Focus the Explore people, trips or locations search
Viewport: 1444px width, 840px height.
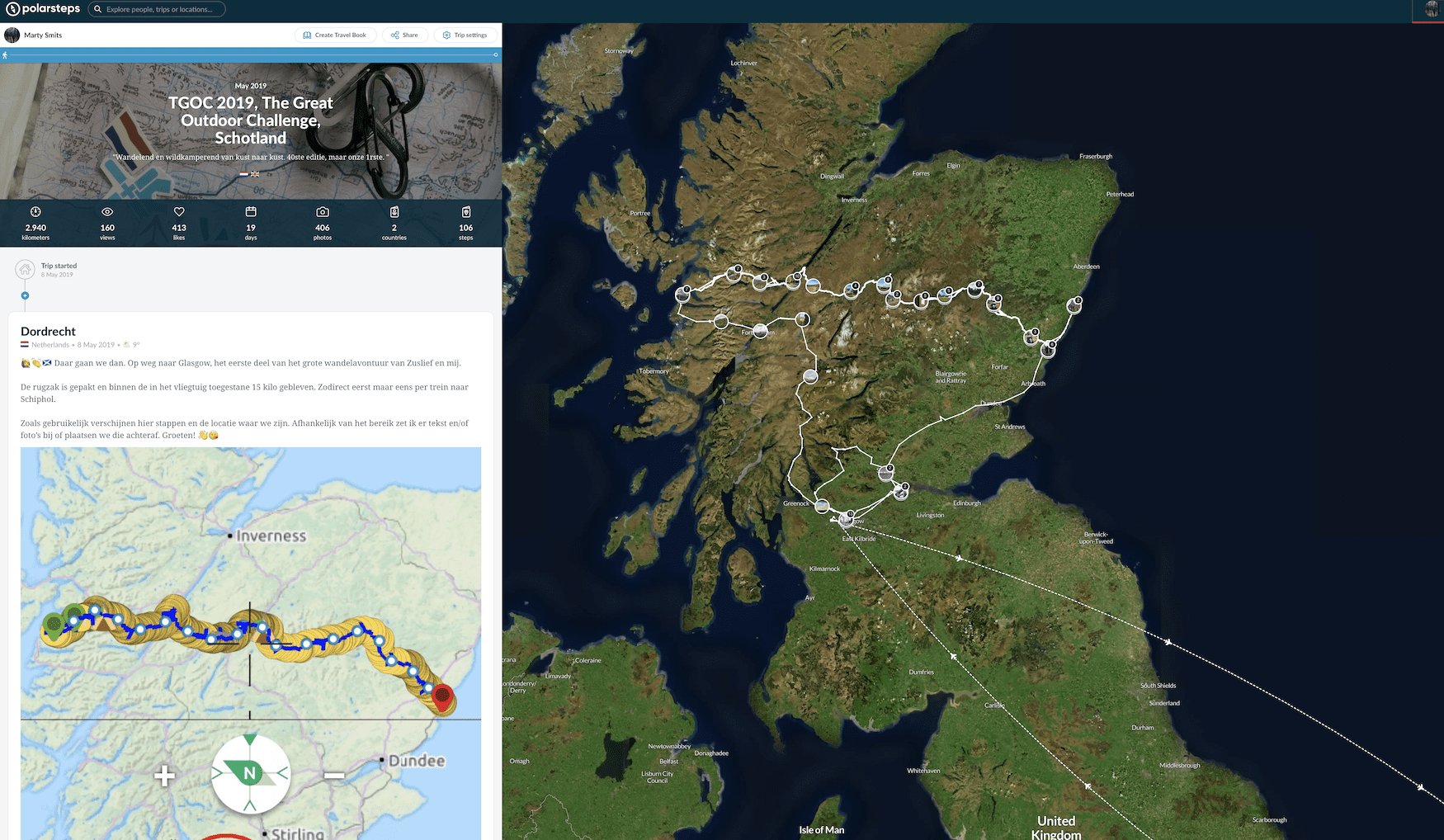click(157, 9)
